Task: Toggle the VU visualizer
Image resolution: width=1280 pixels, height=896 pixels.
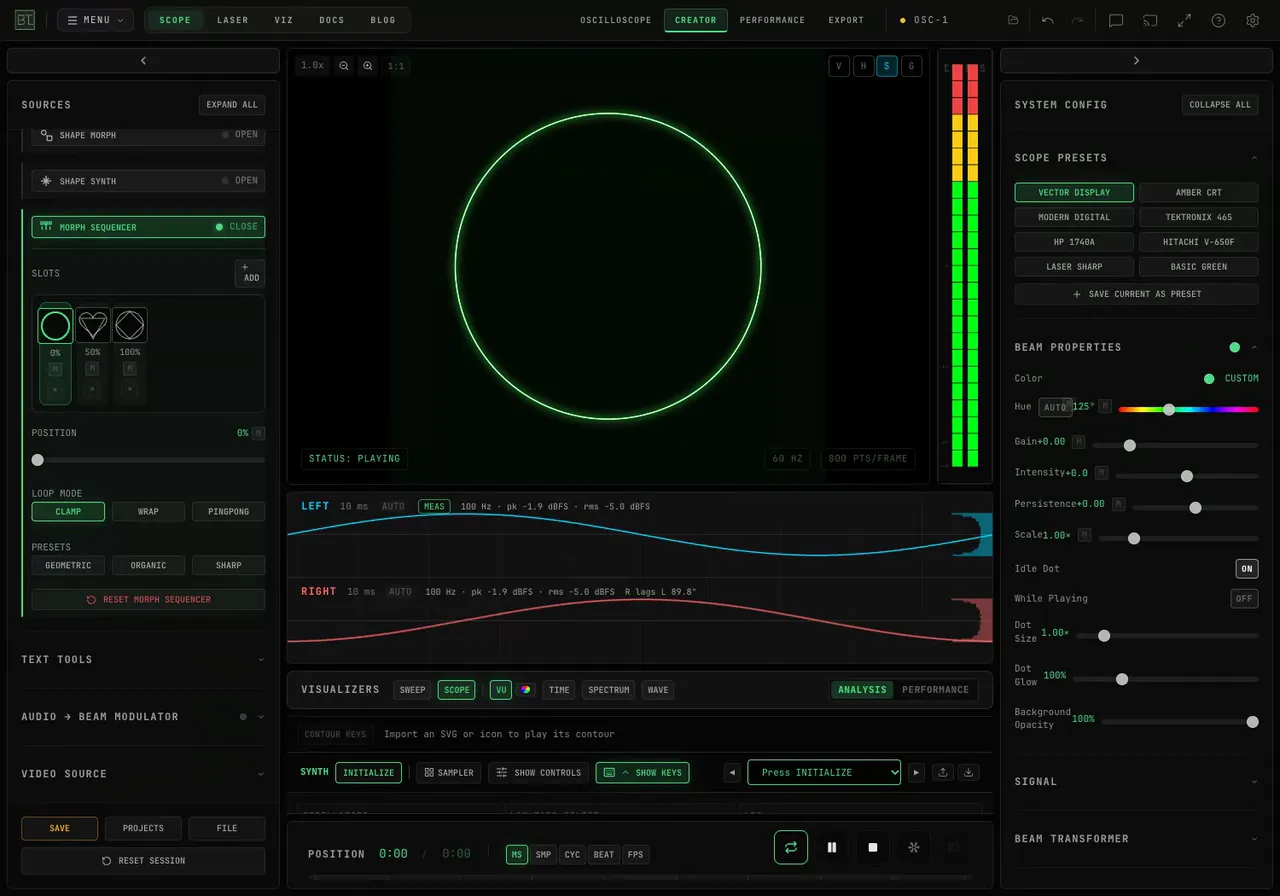Action: [501, 690]
